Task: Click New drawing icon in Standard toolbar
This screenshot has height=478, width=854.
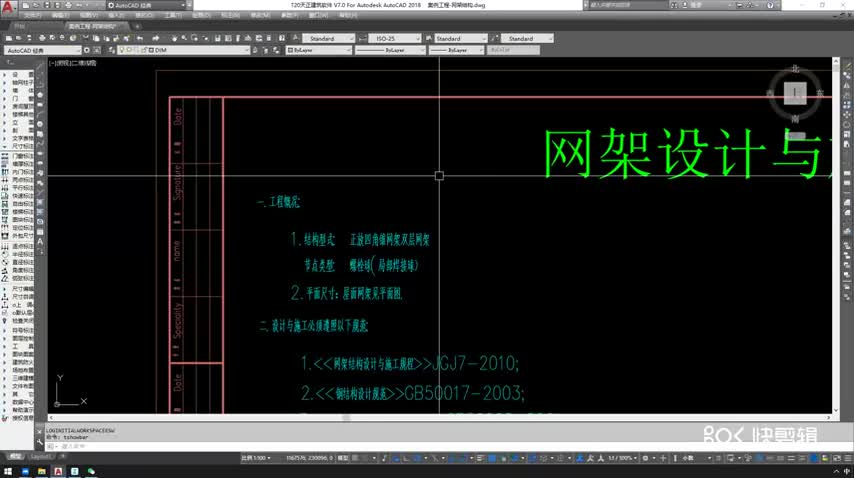Action: pyautogui.click(x=9, y=39)
